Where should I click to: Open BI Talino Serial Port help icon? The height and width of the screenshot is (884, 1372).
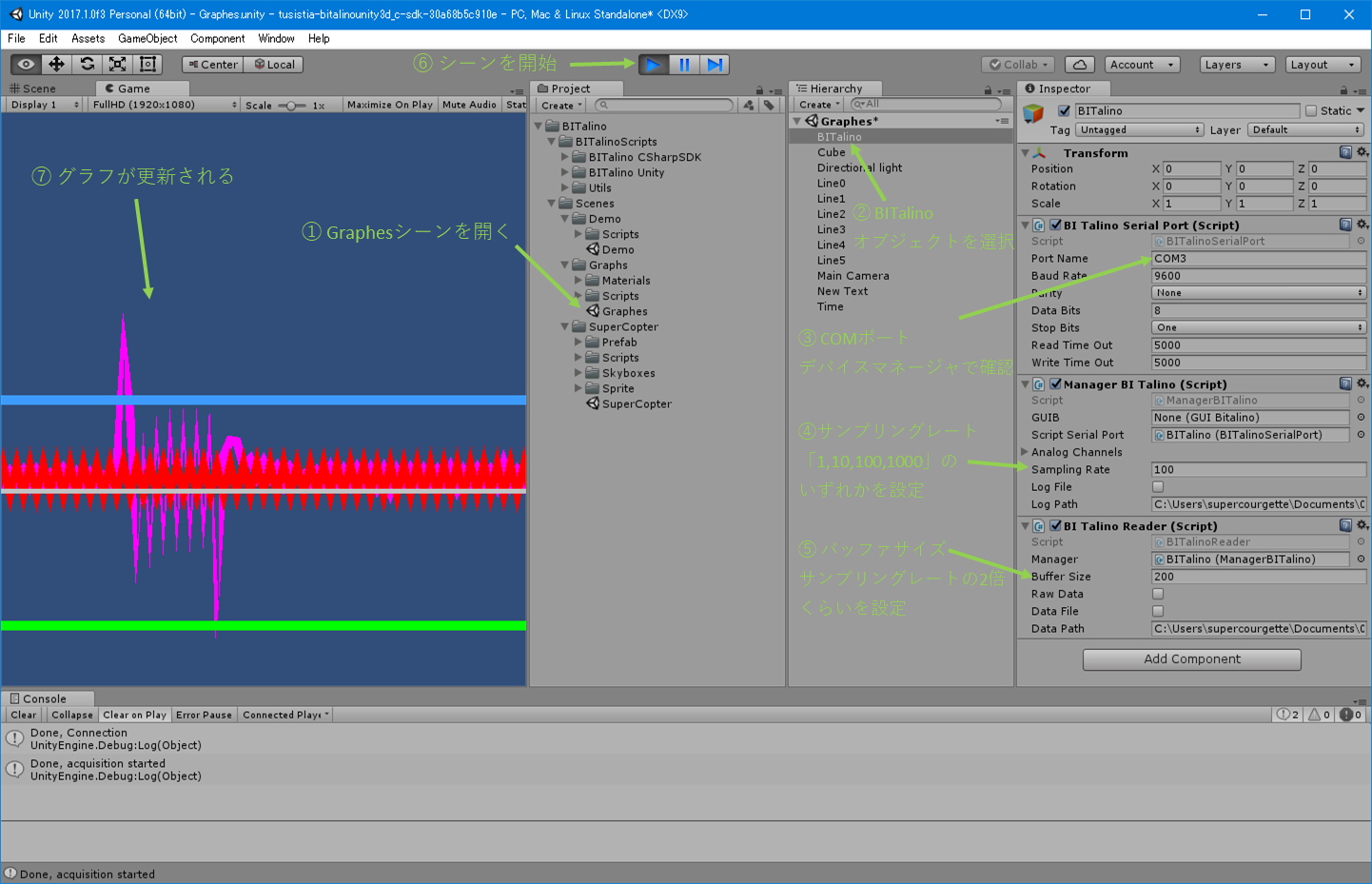click(x=1345, y=225)
